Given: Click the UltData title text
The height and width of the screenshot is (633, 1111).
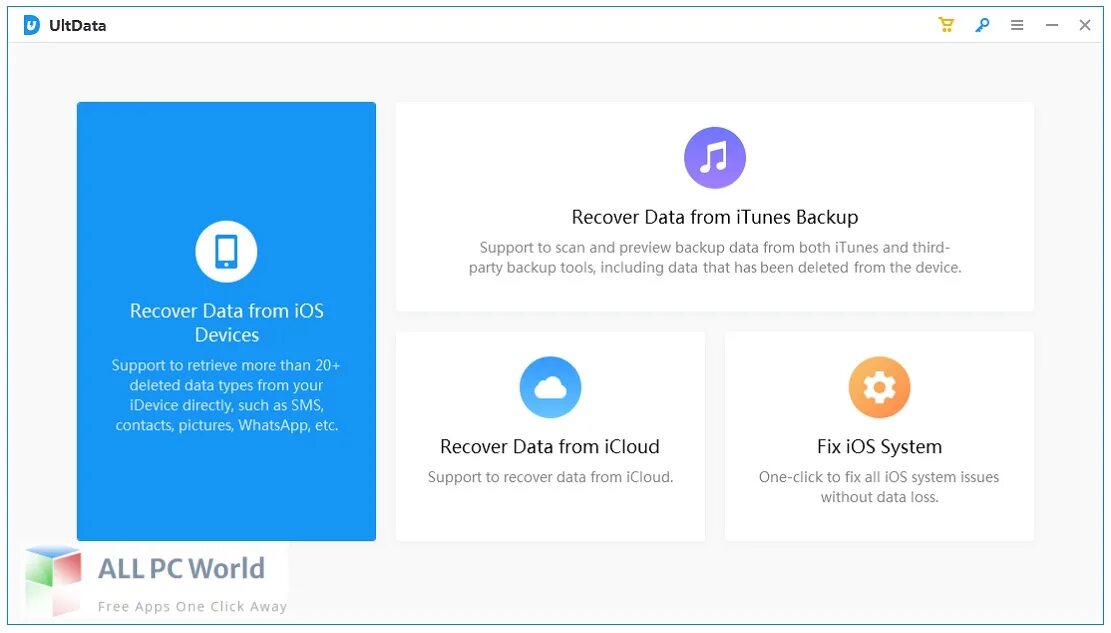Looking at the screenshot, I should tap(78, 25).
